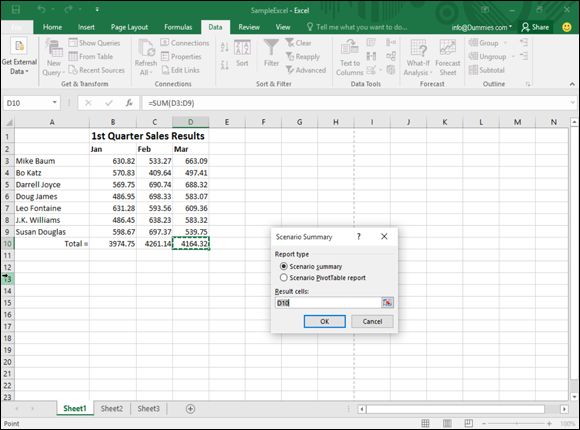Viewport: 580px width, 430px height.
Task: Click the Share button
Action: (535, 27)
